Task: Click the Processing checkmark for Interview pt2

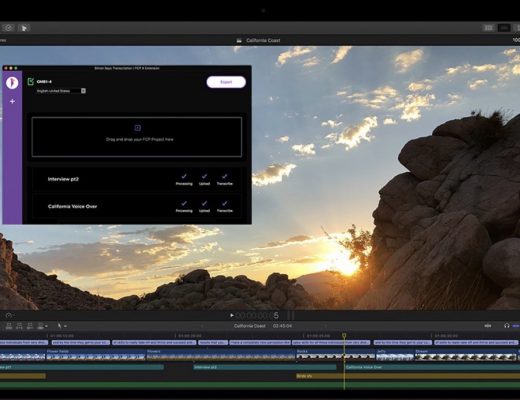Action: click(x=184, y=176)
